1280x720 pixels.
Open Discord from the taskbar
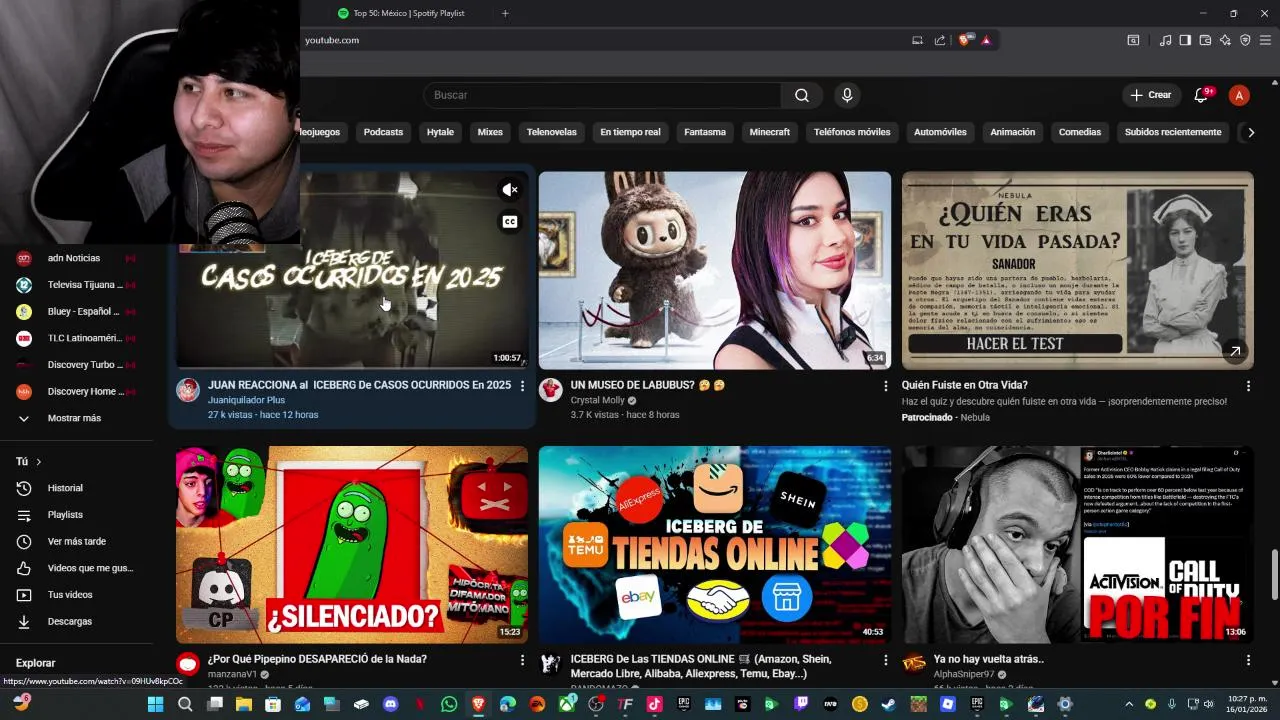point(390,704)
